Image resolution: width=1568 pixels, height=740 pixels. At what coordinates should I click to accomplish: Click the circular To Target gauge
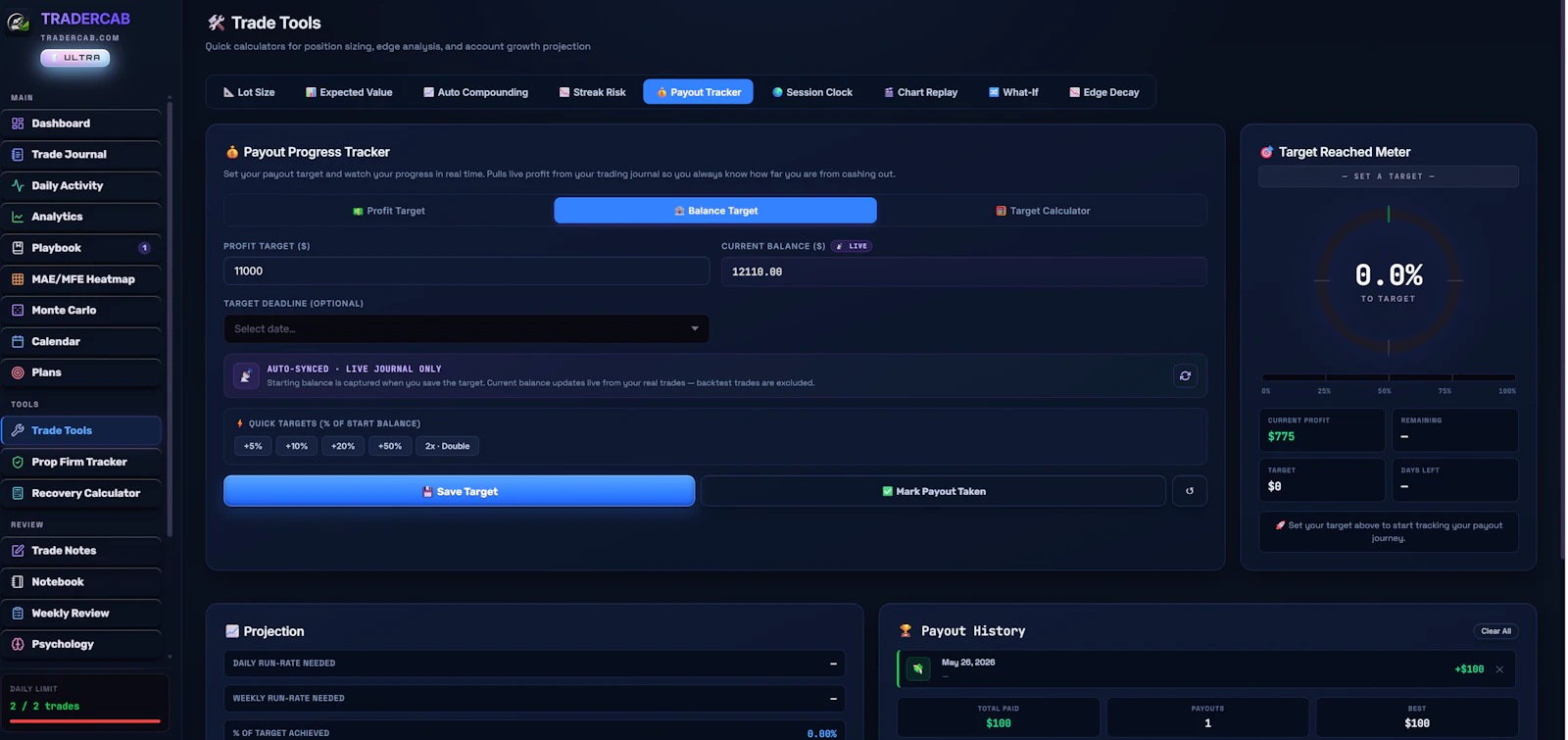pyautogui.click(x=1389, y=281)
